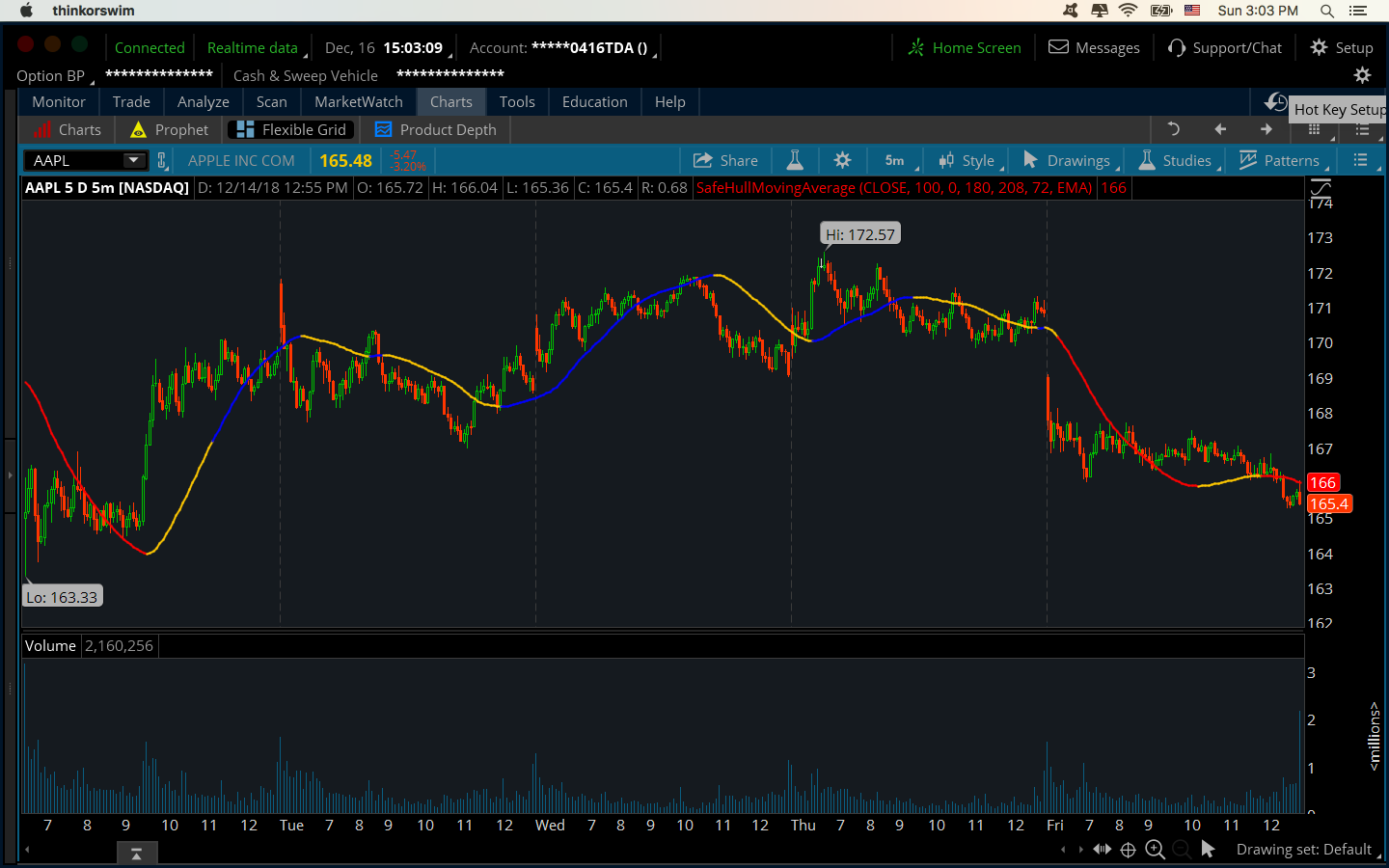Click the gear icon below Setup
This screenshot has width=1389, height=868.
[1362, 75]
